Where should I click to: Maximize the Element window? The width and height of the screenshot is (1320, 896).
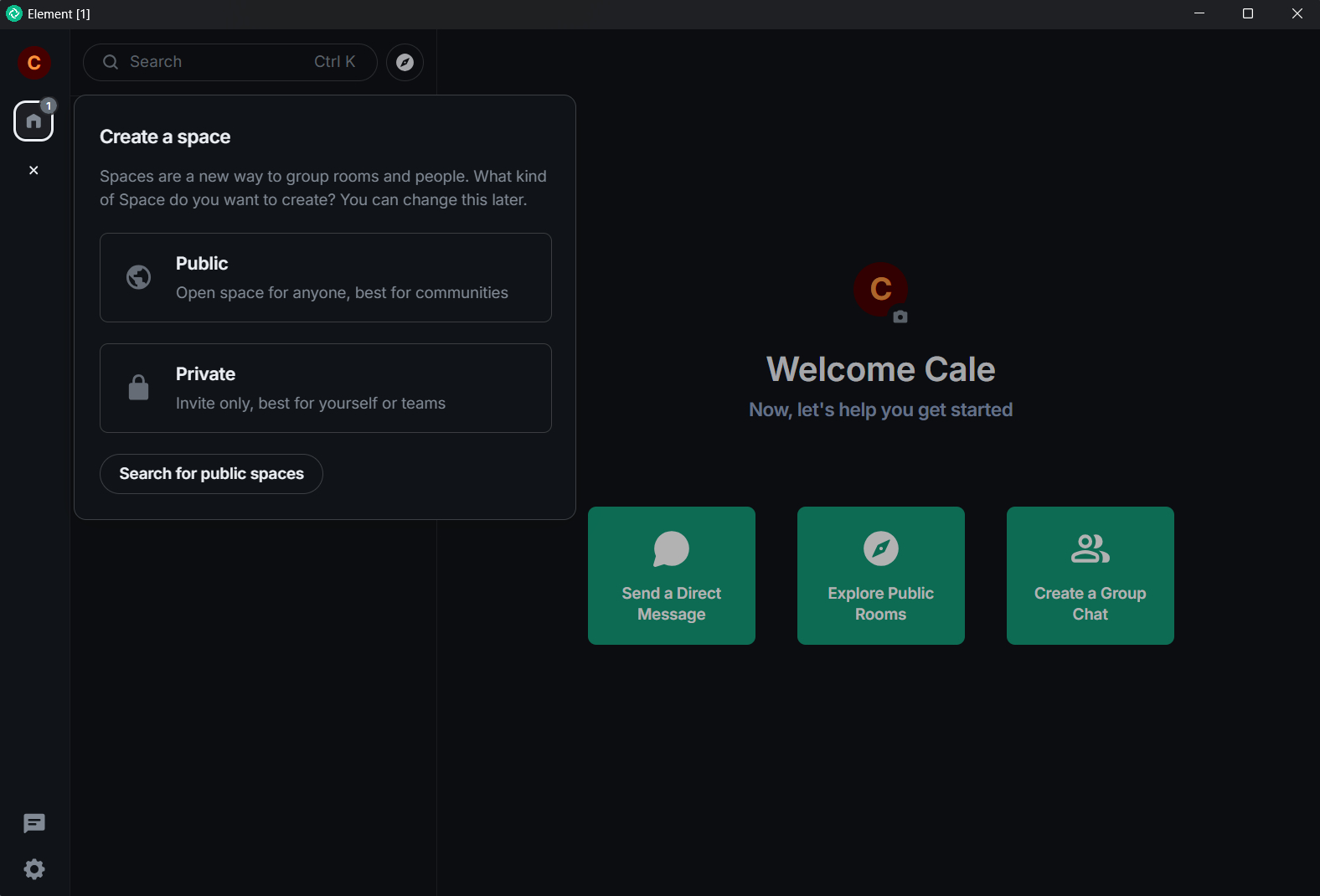1248,13
